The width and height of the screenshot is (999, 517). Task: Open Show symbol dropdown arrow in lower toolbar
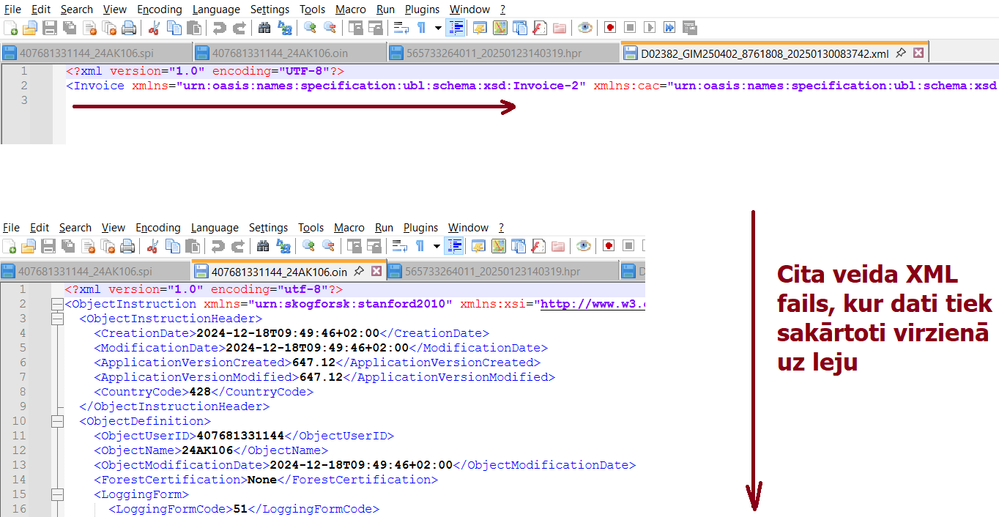point(436,245)
